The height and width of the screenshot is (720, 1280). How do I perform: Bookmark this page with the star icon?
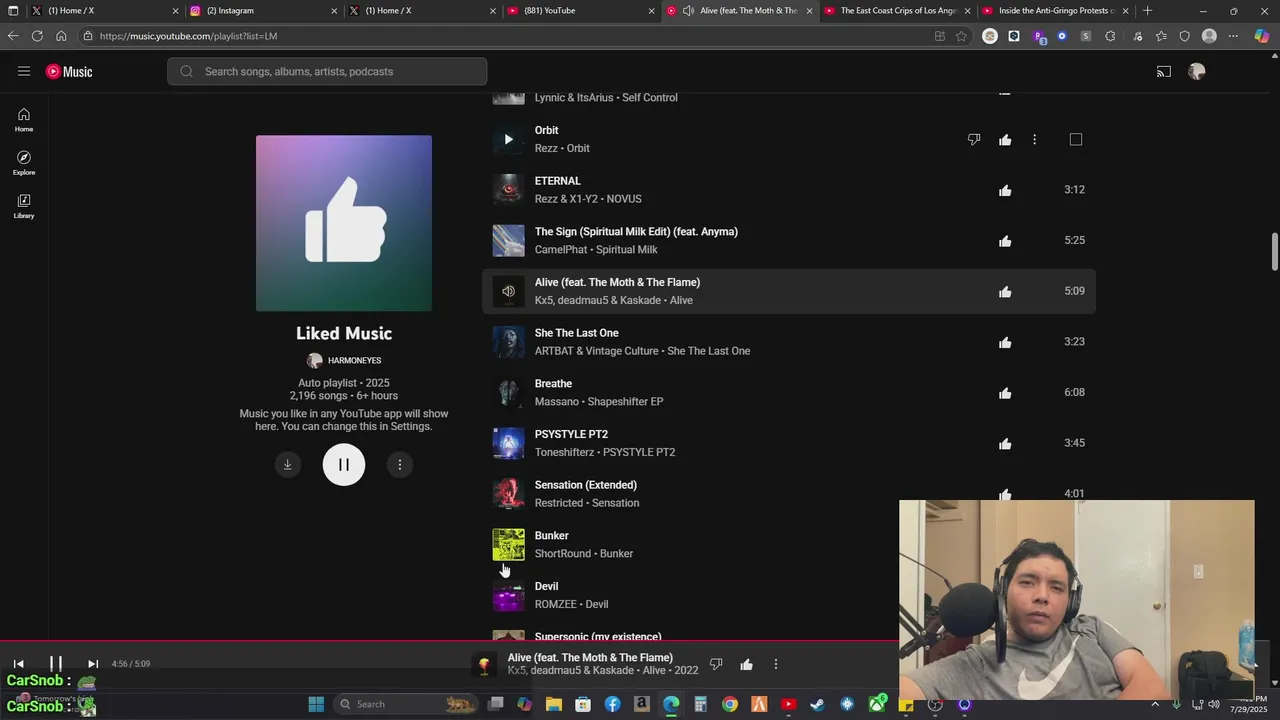[x=961, y=36]
